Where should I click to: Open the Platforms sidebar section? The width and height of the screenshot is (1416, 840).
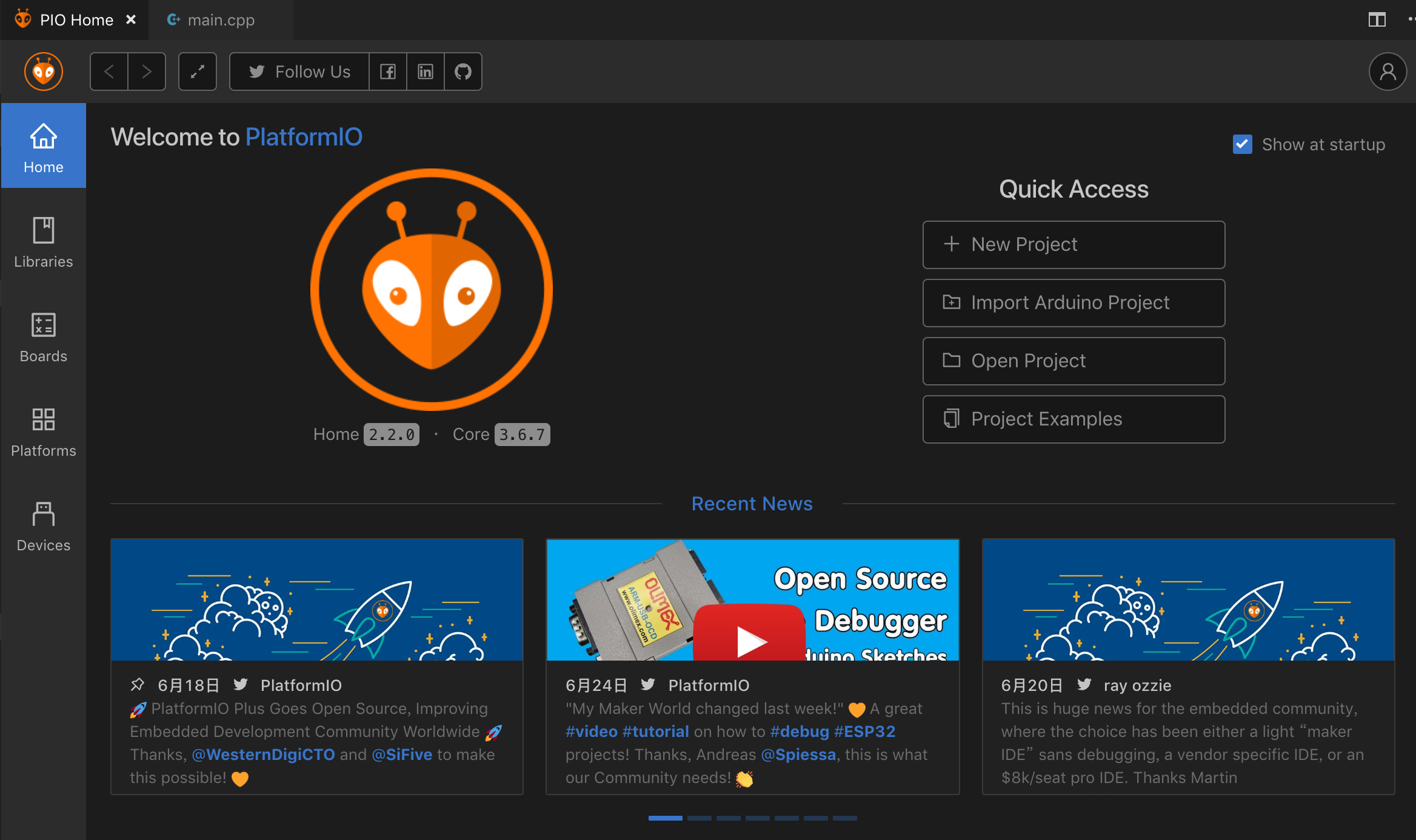[x=43, y=430]
